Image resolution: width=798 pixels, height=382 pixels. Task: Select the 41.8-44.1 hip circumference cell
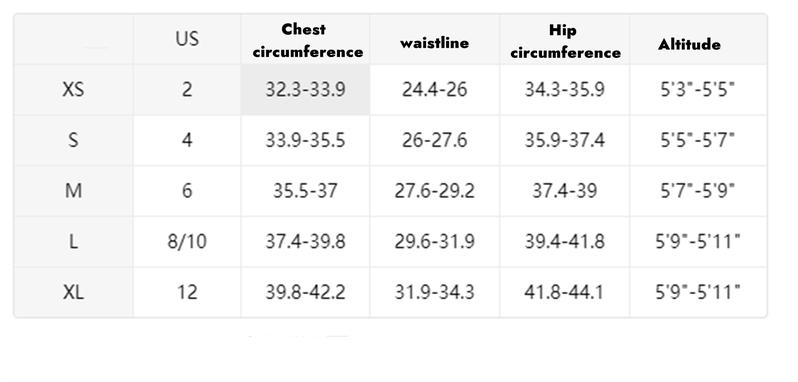[x=565, y=292]
